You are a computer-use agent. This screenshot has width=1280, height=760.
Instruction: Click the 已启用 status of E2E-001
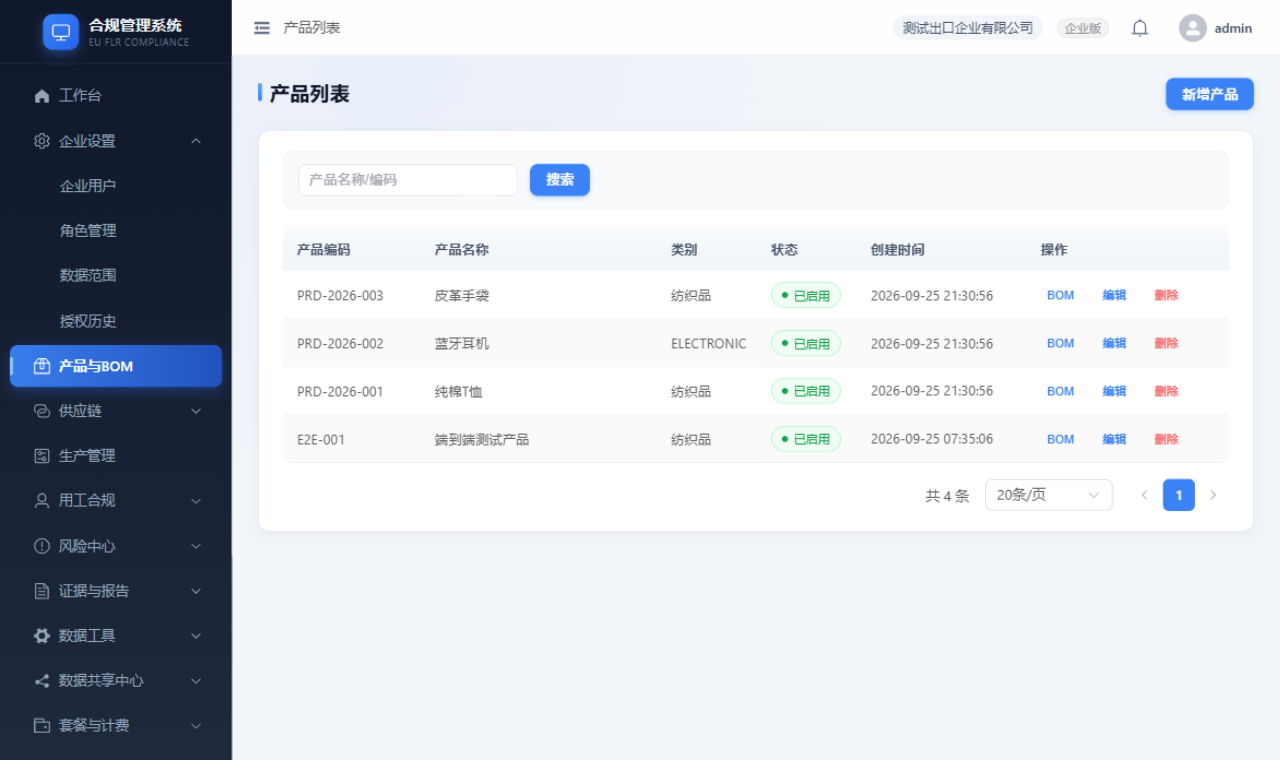point(806,439)
